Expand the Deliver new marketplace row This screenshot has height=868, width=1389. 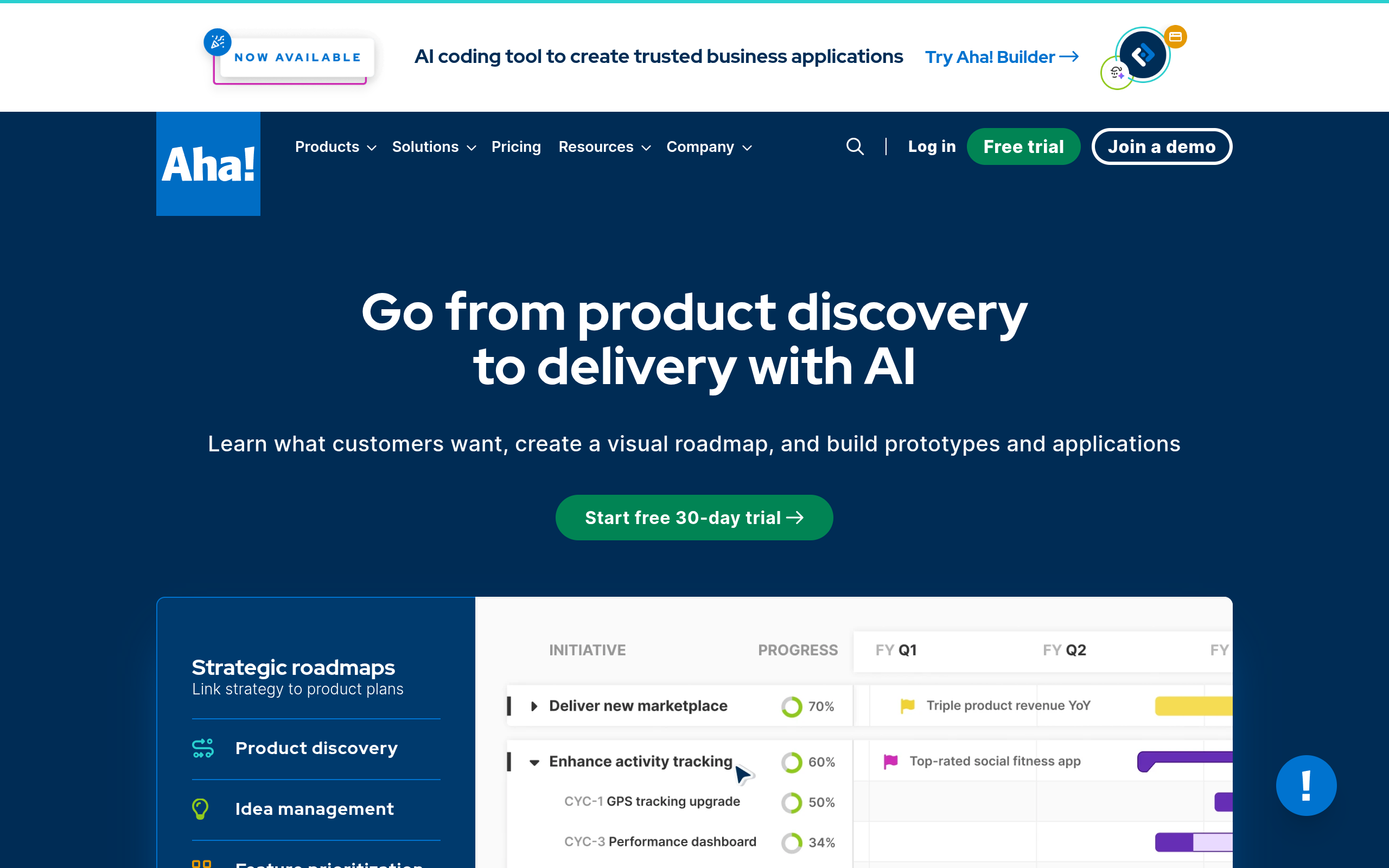534,706
